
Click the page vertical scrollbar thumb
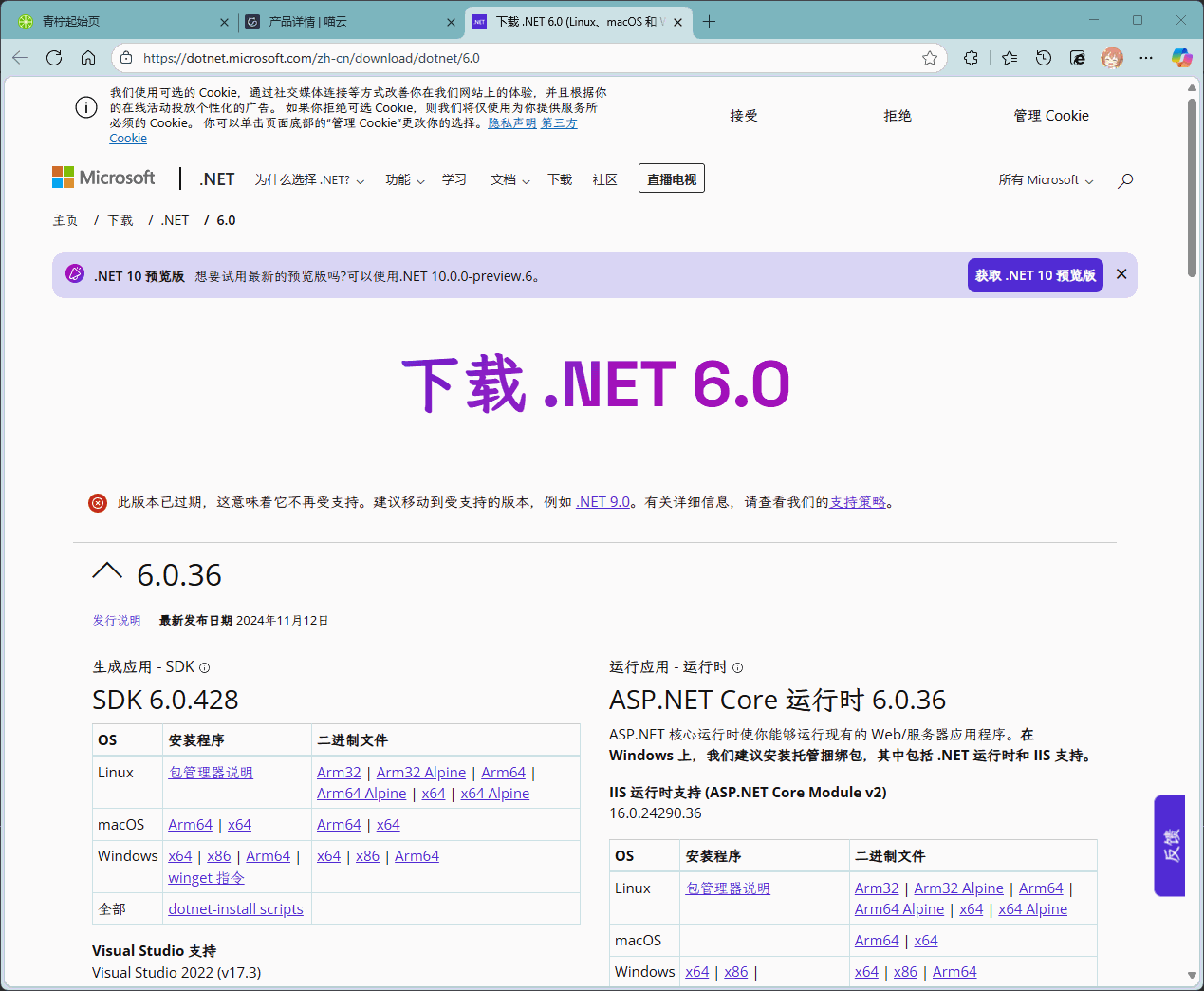click(x=1192, y=187)
